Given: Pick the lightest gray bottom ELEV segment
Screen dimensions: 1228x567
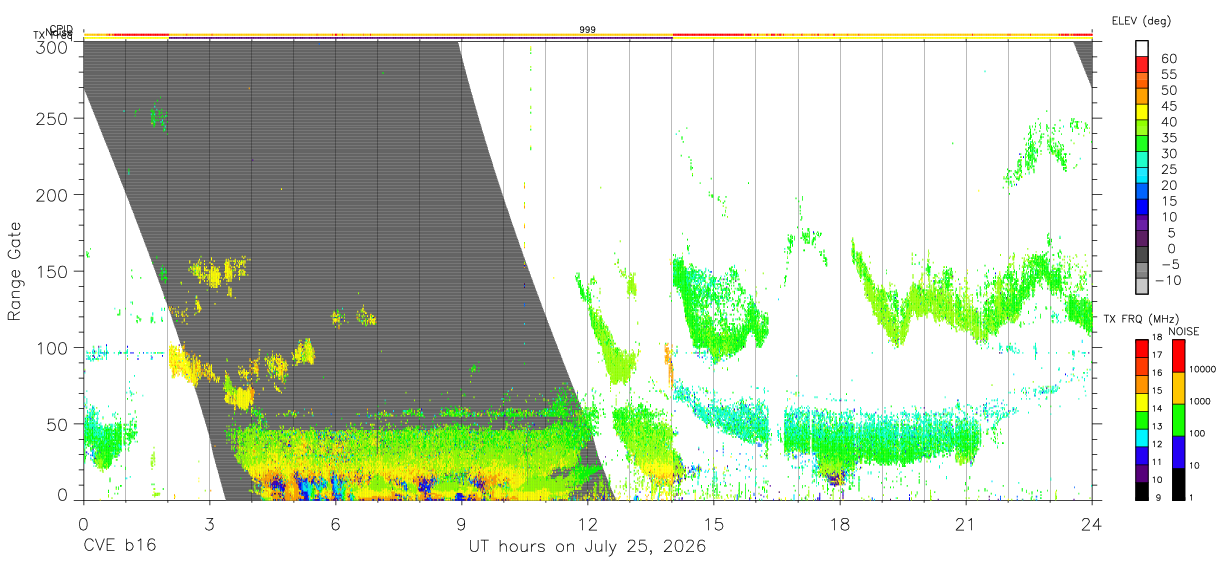Looking at the screenshot, I should 1142,287.
